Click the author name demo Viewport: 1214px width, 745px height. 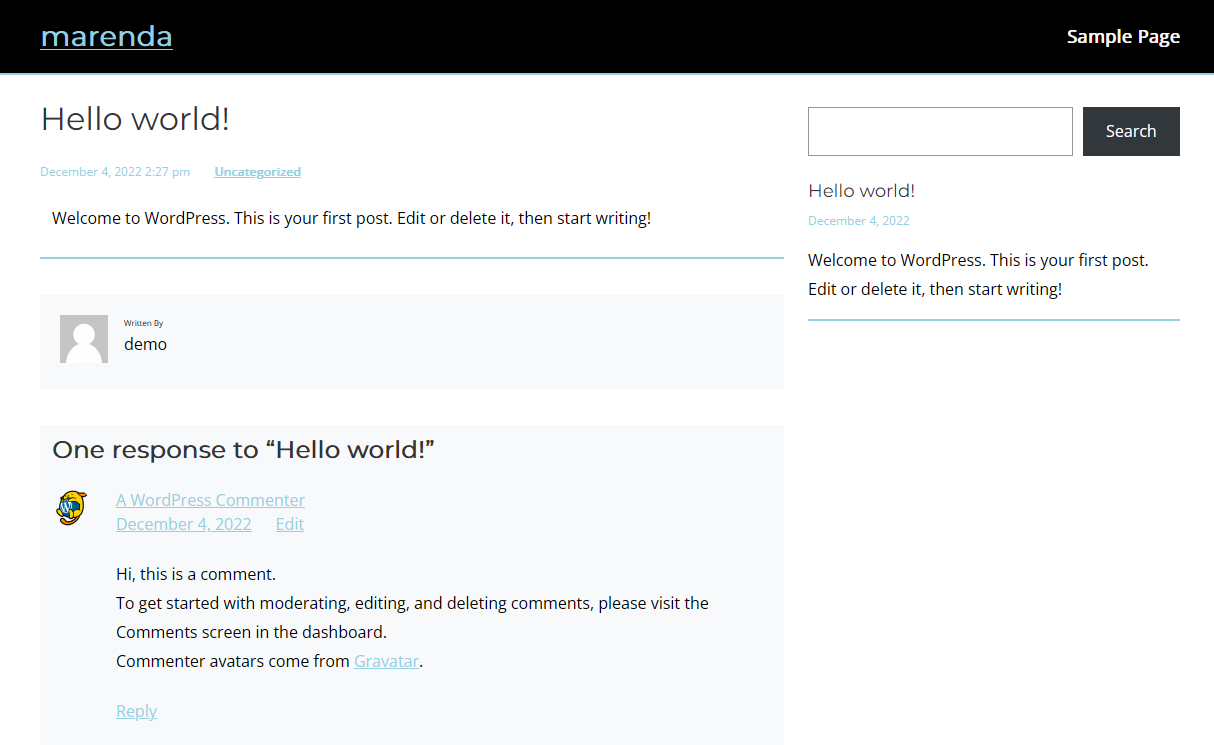[x=145, y=344]
